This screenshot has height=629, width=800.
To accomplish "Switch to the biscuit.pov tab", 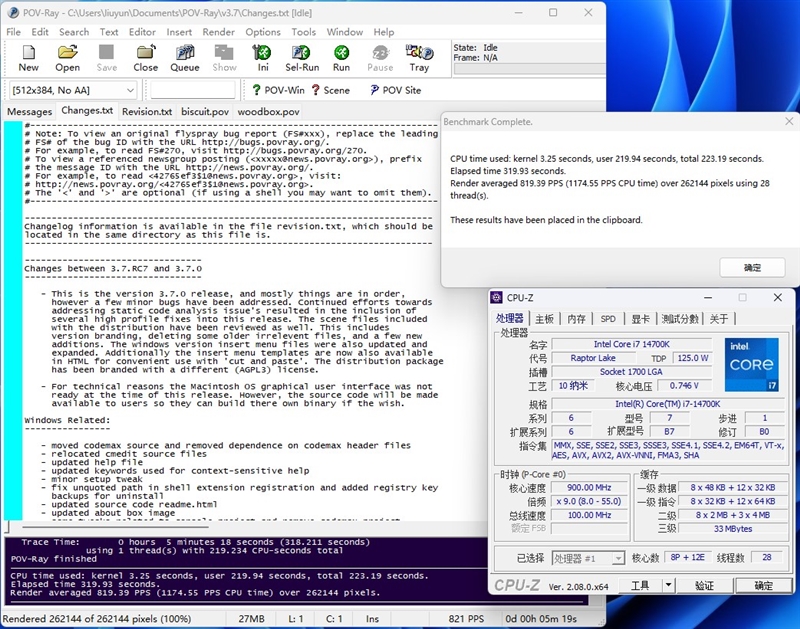I will (205, 111).
